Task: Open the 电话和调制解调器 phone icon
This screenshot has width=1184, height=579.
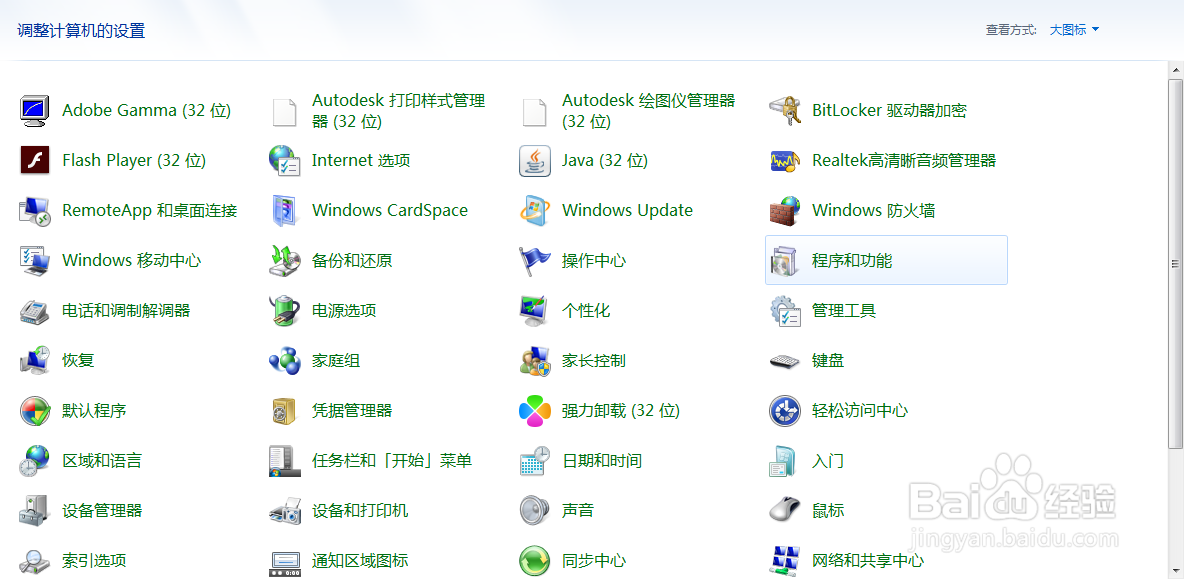Action: pyautogui.click(x=34, y=310)
